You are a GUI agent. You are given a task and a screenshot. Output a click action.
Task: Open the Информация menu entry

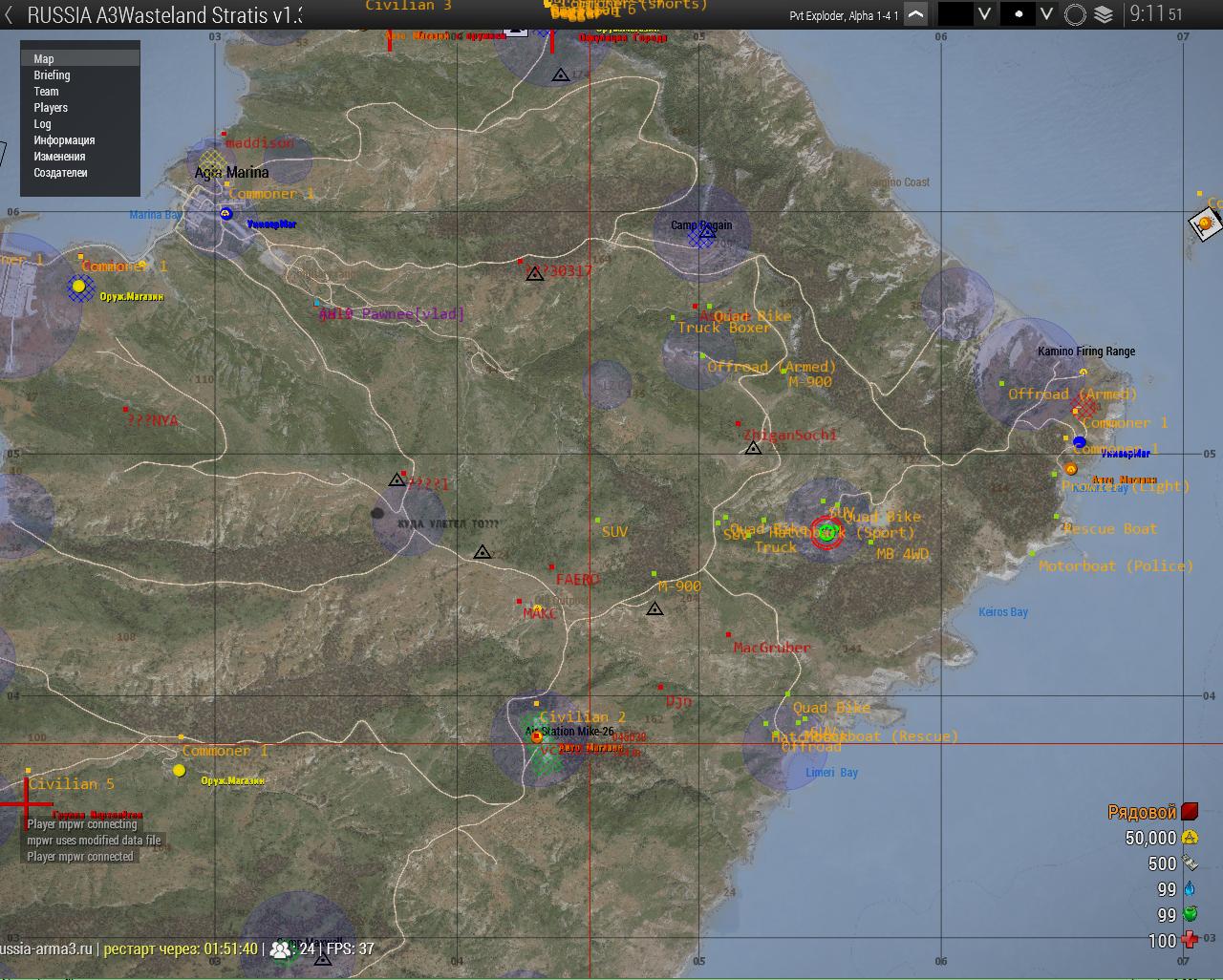(x=64, y=140)
